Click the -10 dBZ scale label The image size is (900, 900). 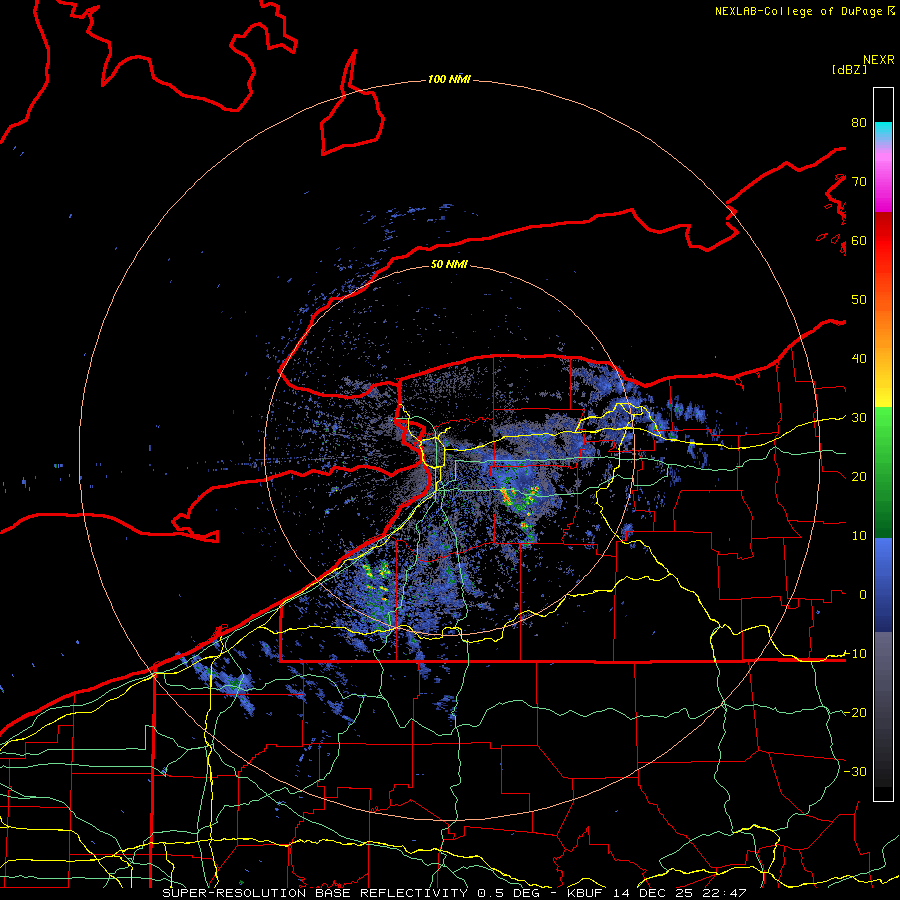pyautogui.click(x=855, y=654)
